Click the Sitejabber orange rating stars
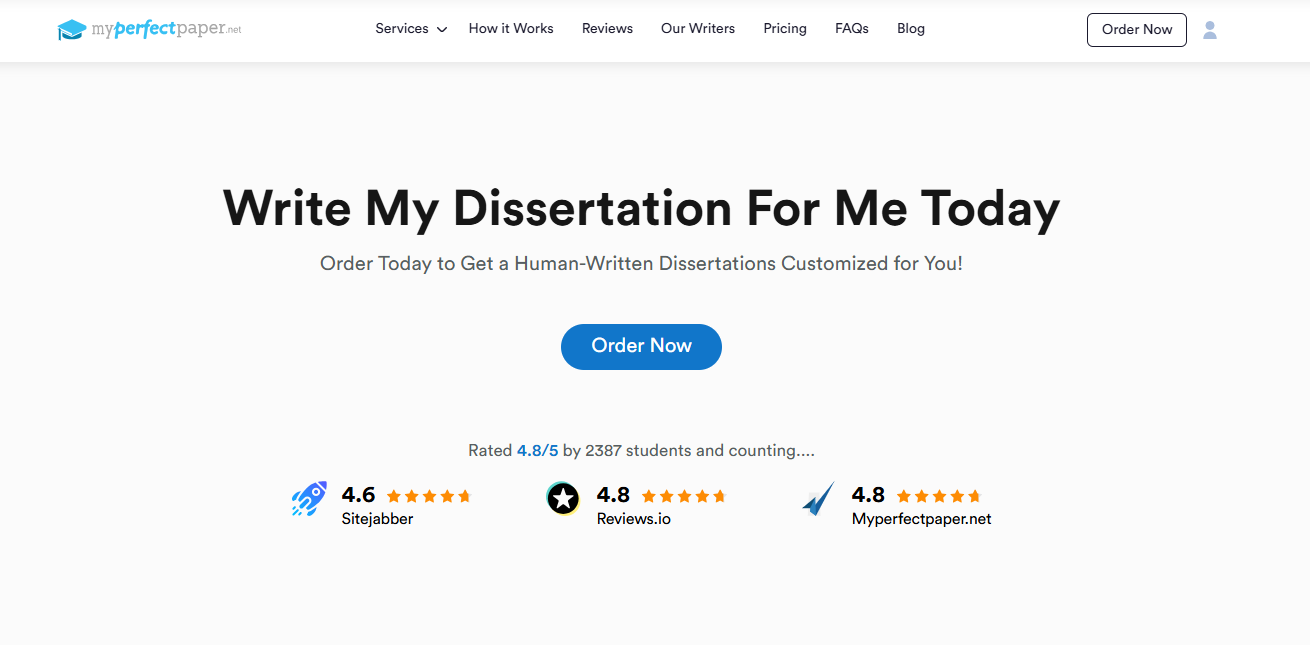The height and width of the screenshot is (645, 1310). pyautogui.click(x=428, y=496)
